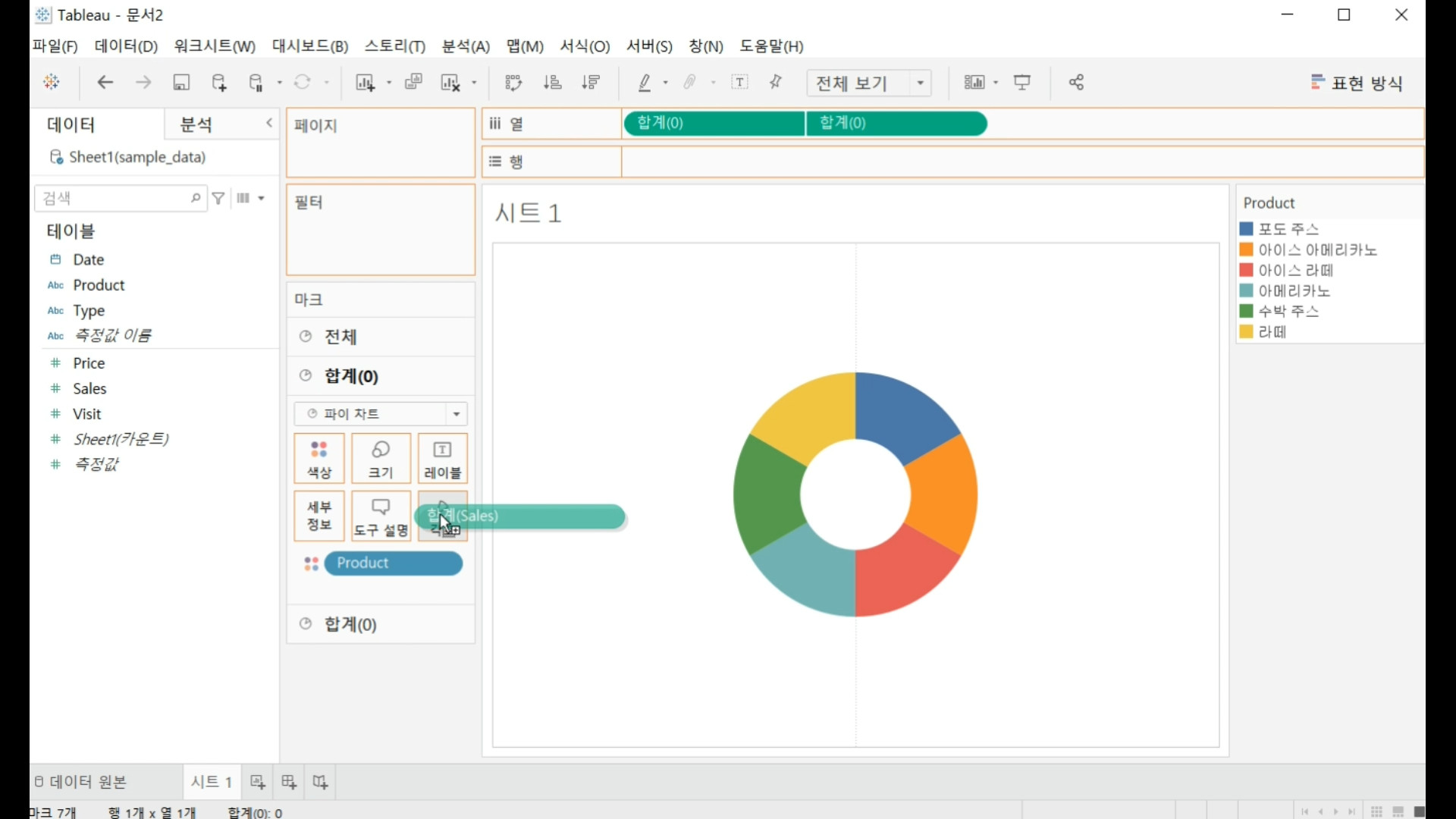The height and width of the screenshot is (819, 1456).
Task: Expand the bottom 합계(0) marks section
Action: 350,624
